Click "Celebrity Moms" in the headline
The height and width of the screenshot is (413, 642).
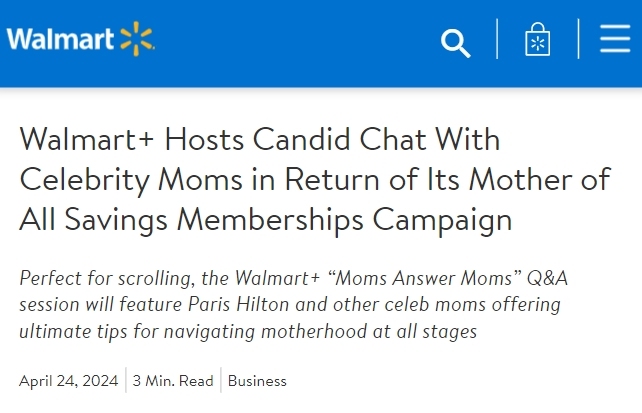131,179
